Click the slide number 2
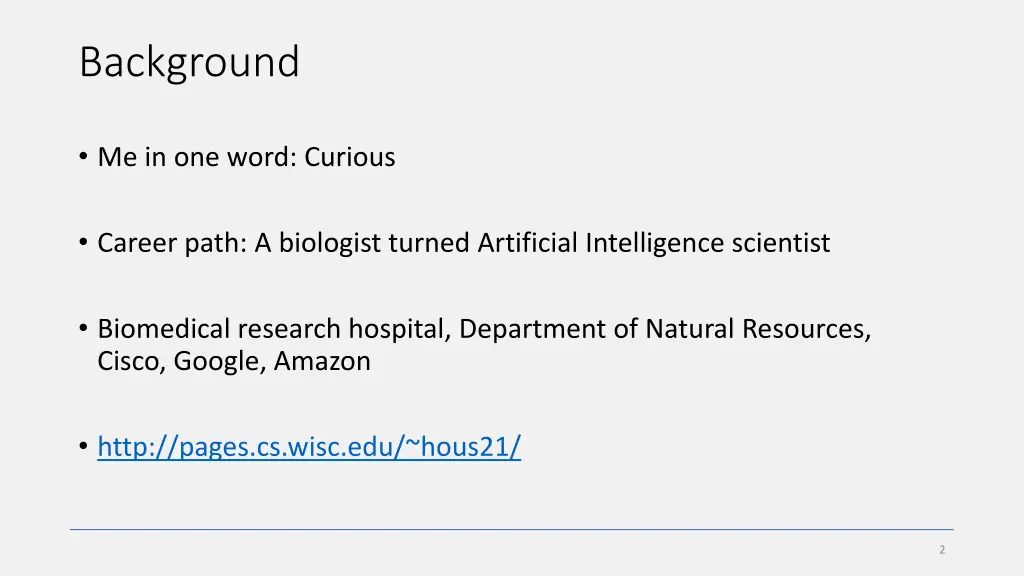 [x=942, y=550]
